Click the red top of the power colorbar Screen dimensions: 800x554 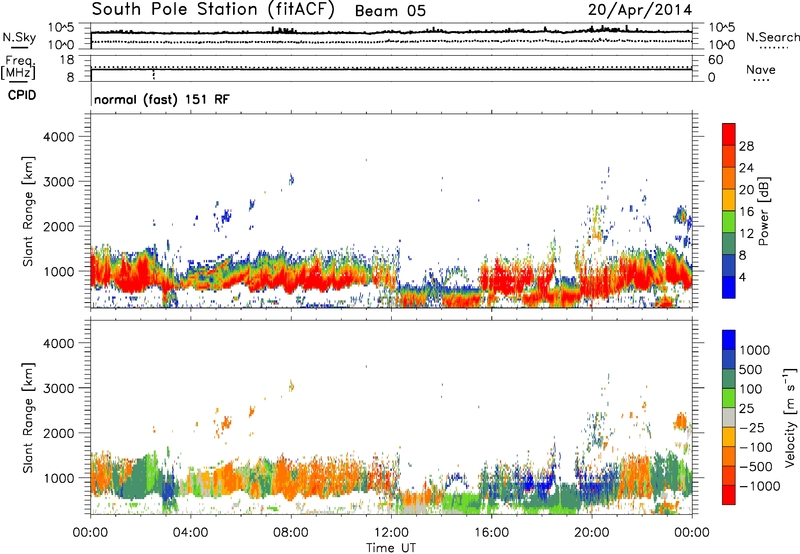pyautogui.click(x=729, y=134)
